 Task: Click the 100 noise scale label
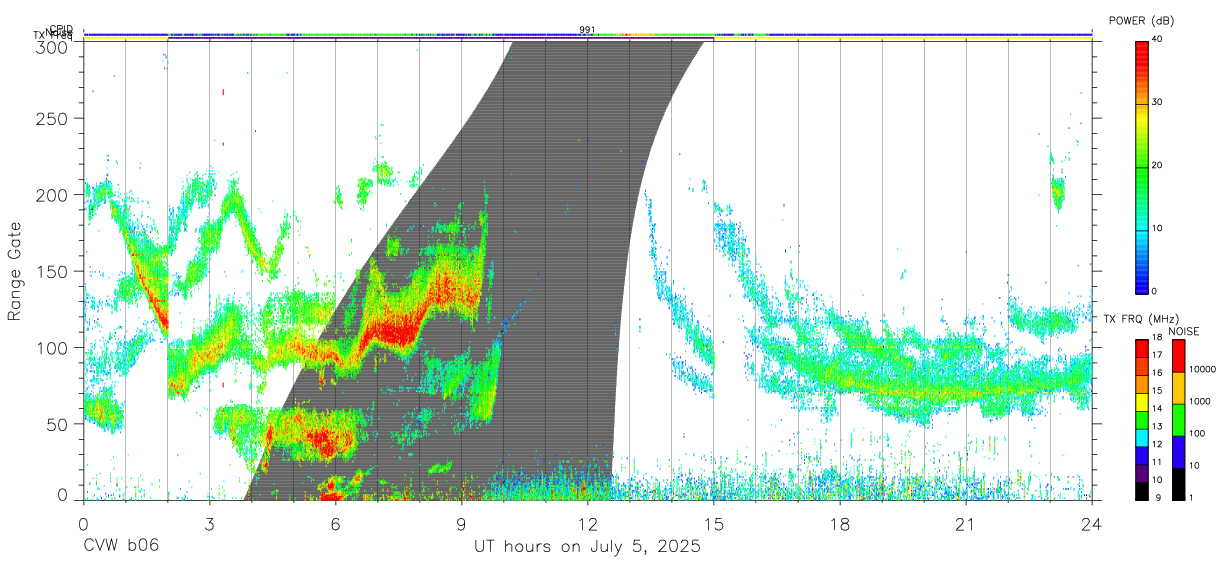(1197, 433)
